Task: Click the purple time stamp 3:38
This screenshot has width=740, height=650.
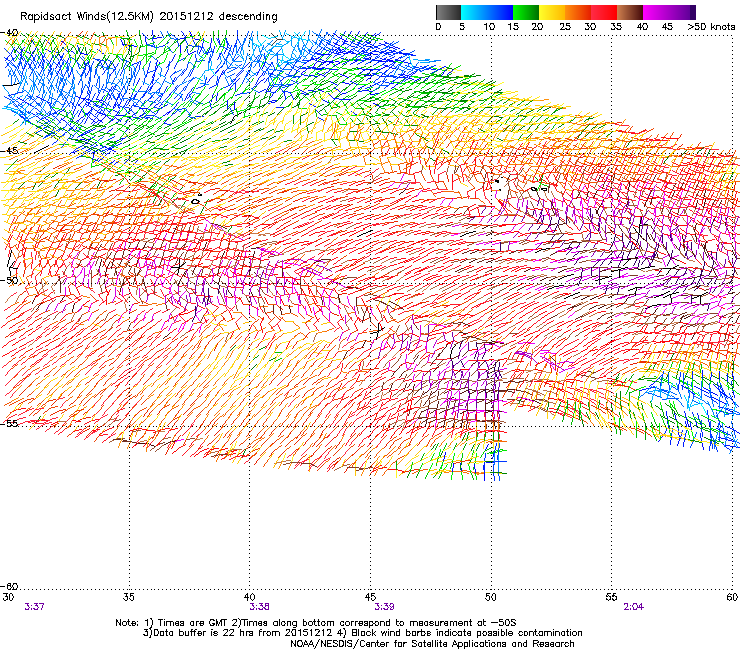Action: [260, 607]
